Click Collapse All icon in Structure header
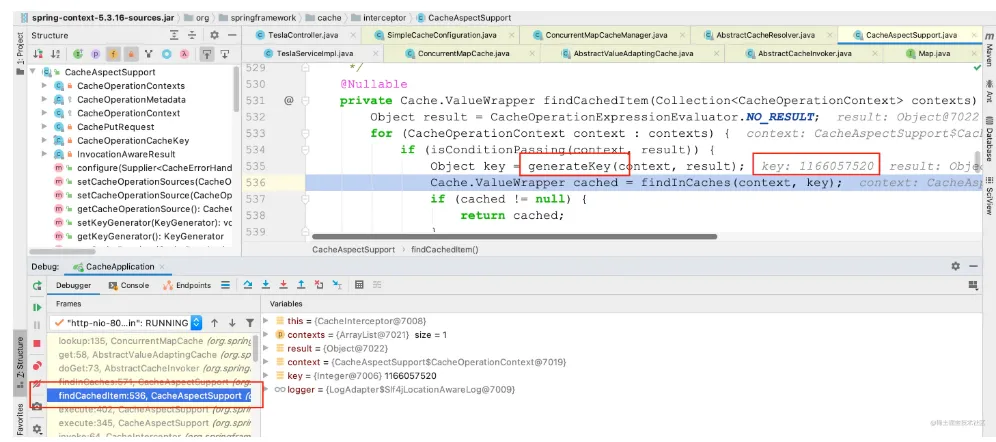Viewport: 996px width, 442px height. pos(192,36)
